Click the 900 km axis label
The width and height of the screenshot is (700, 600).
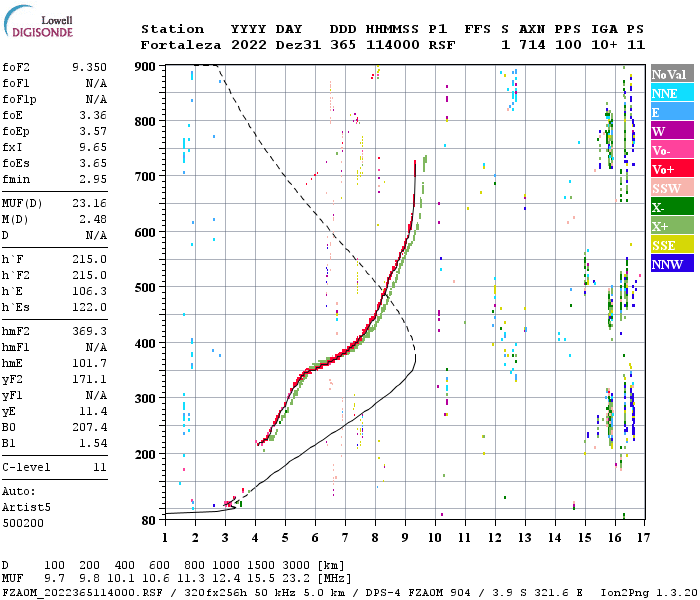pyautogui.click(x=145, y=67)
